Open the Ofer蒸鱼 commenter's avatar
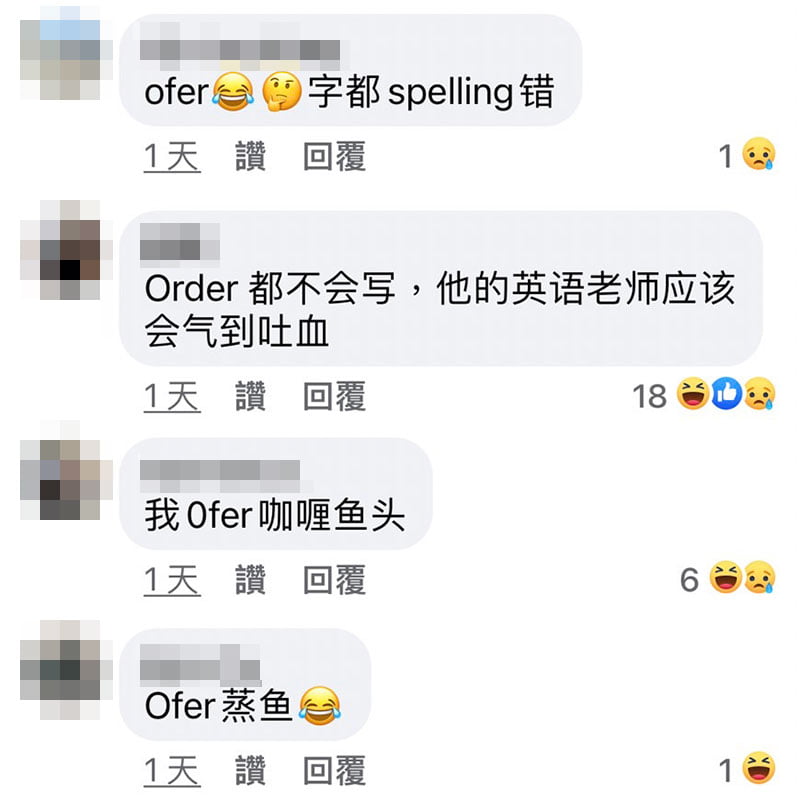This screenshot has height=800, width=800. pos(66,670)
